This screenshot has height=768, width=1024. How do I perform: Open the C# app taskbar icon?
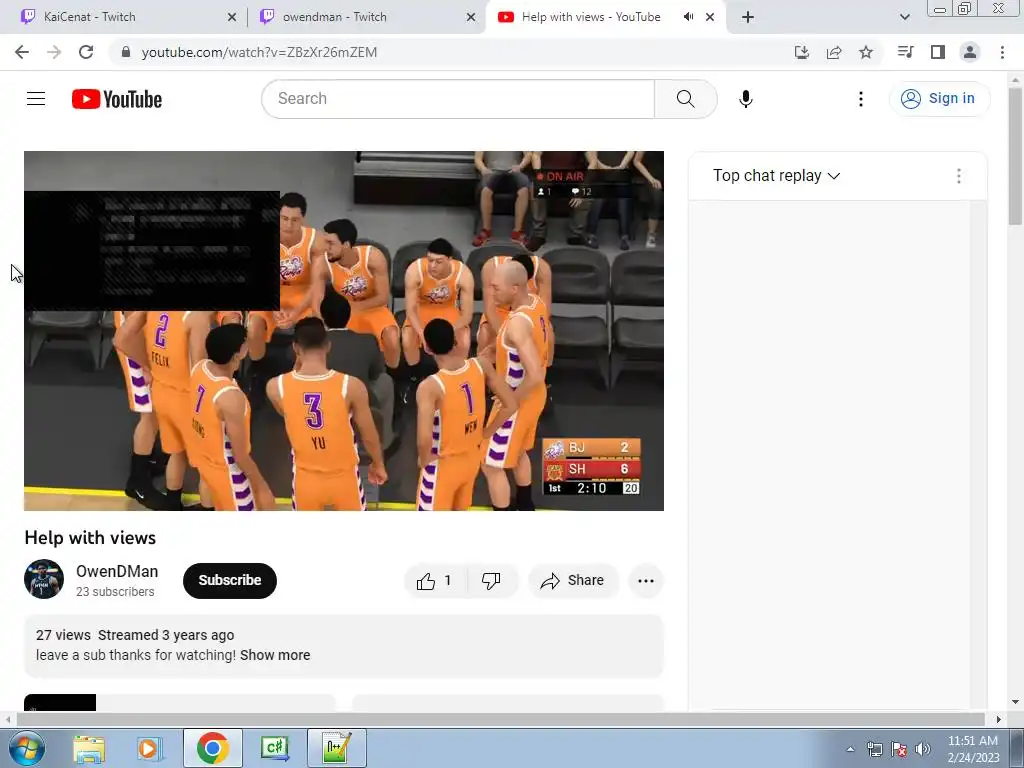(x=275, y=748)
